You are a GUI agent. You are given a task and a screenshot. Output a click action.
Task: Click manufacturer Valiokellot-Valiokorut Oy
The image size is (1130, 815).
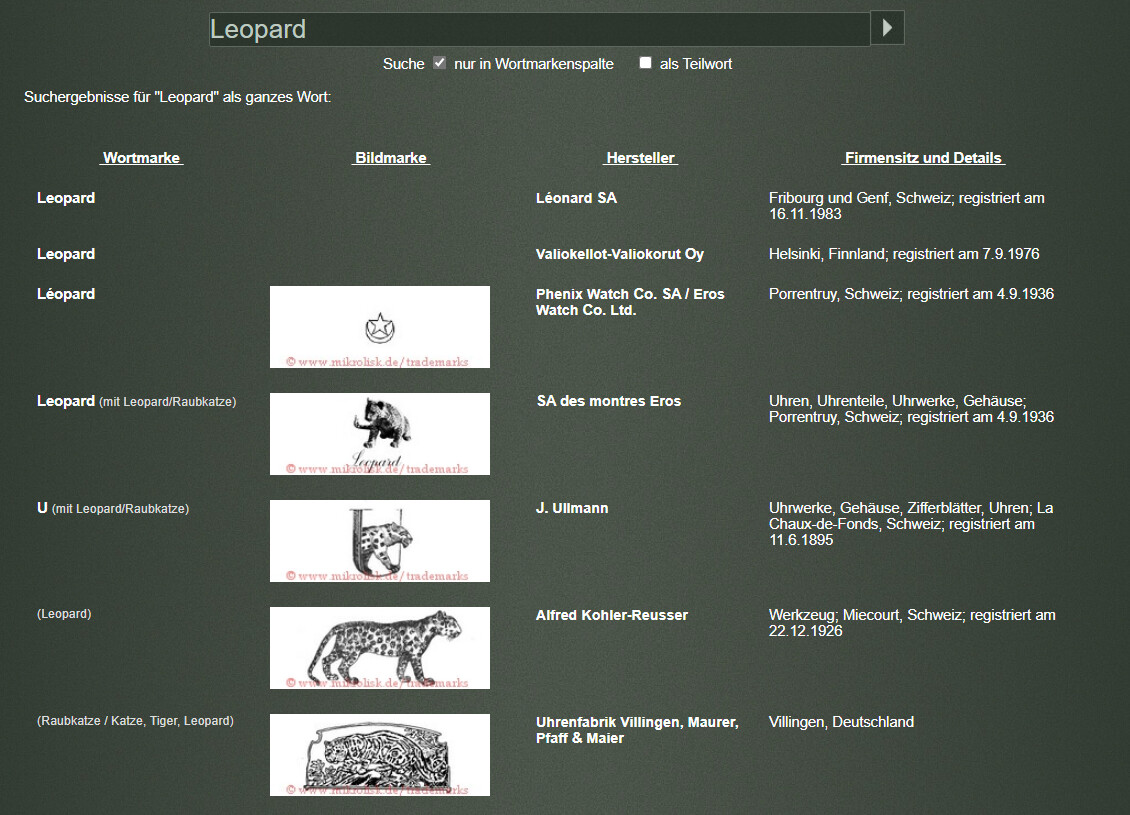point(619,254)
